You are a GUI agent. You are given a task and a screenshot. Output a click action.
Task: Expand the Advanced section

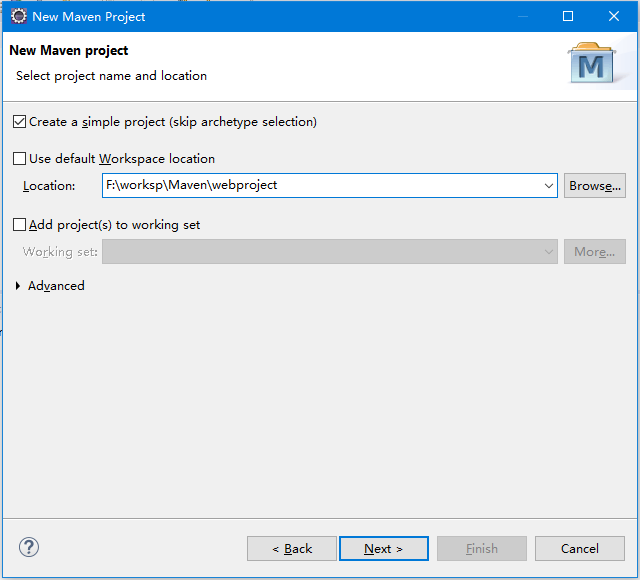(x=18, y=286)
